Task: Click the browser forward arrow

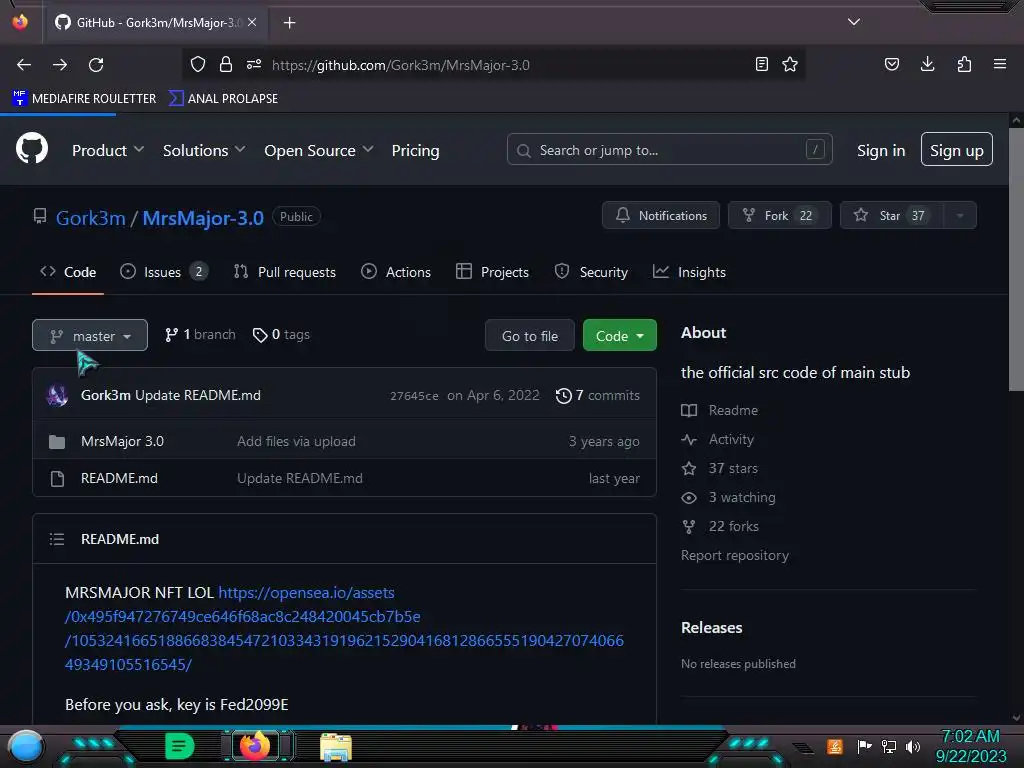Action: pos(60,65)
